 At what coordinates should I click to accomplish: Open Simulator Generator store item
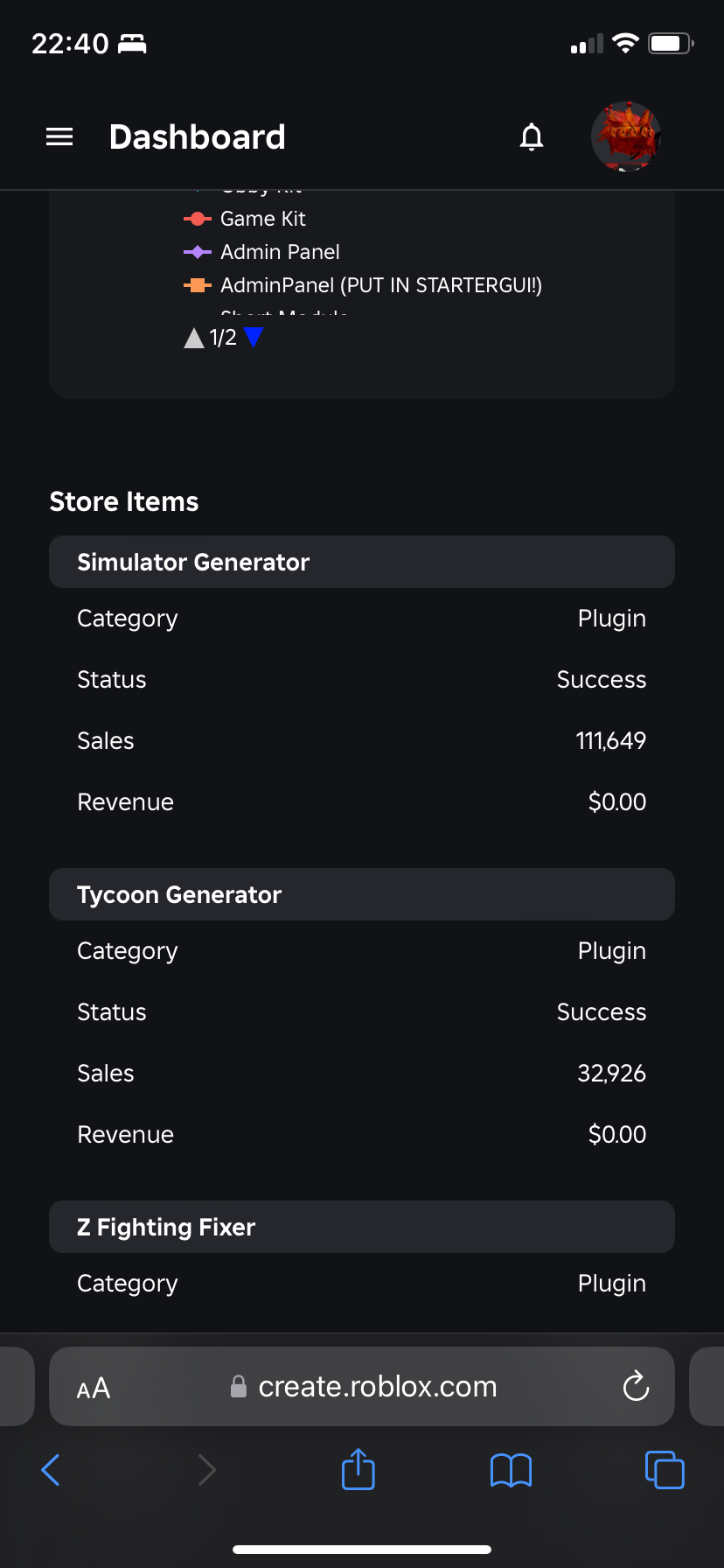pos(193,562)
